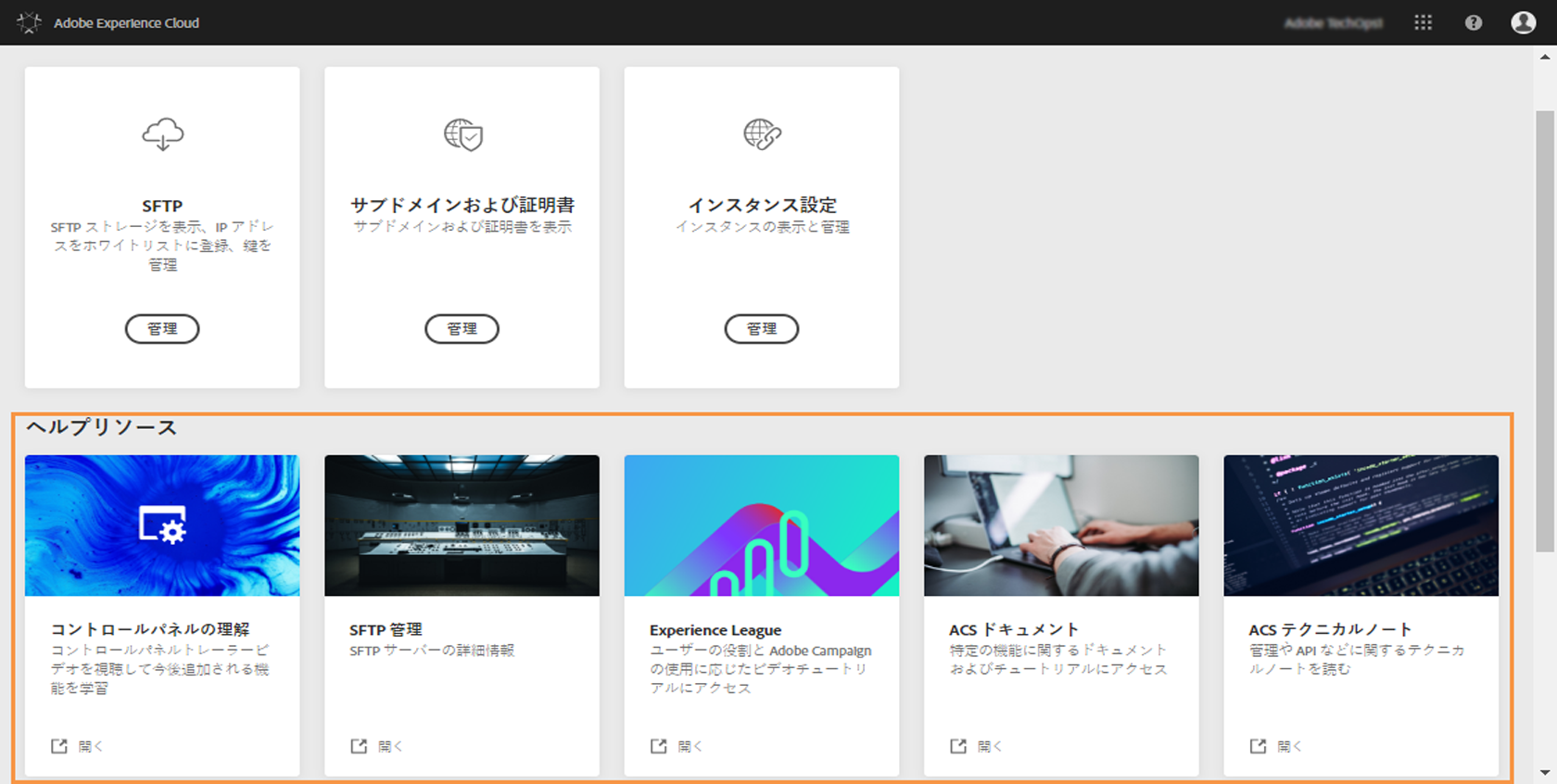Viewport: 1557px width, 784px height.
Task: Click the SFTP cloud download icon
Action: pyautogui.click(x=163, y=134)
